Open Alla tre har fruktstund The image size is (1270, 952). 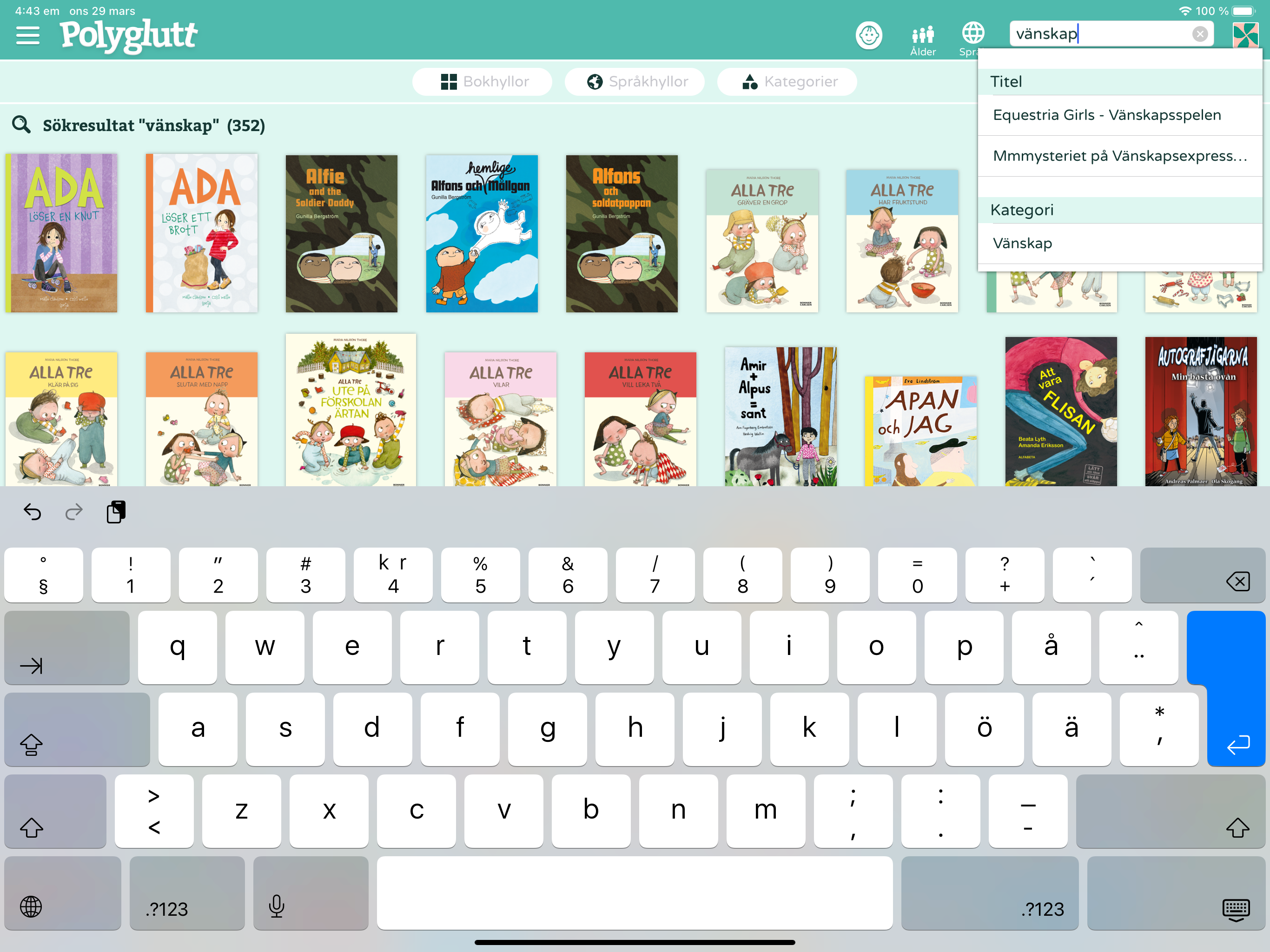[x=902, y=241]
